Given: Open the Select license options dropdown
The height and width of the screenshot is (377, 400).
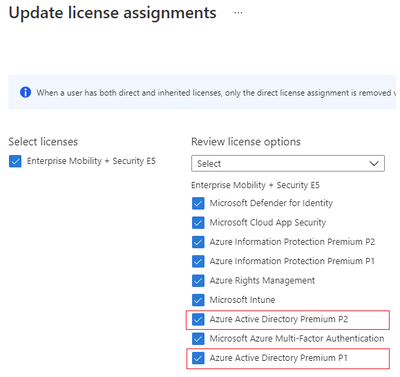Looking at the screenshot, I should (288, 163).
